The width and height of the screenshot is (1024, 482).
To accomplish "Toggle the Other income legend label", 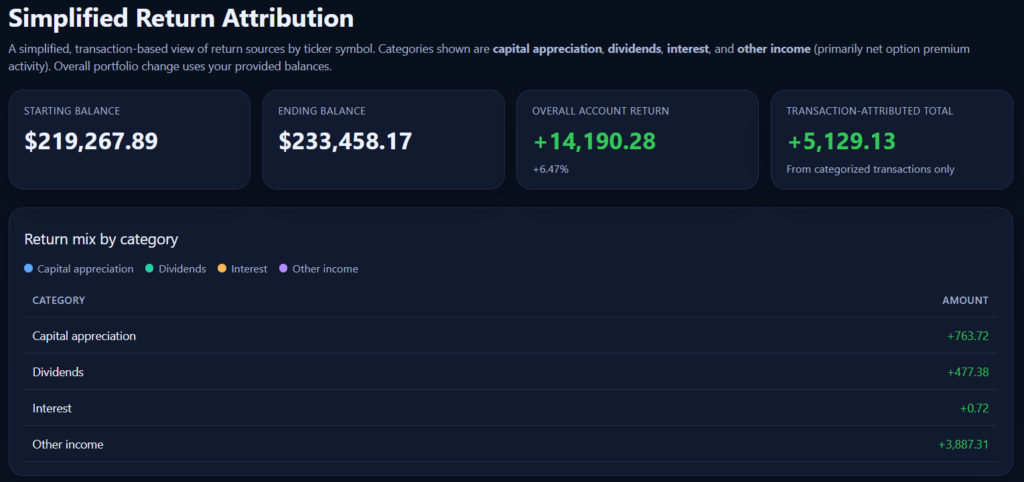I will tap(325, 269).
